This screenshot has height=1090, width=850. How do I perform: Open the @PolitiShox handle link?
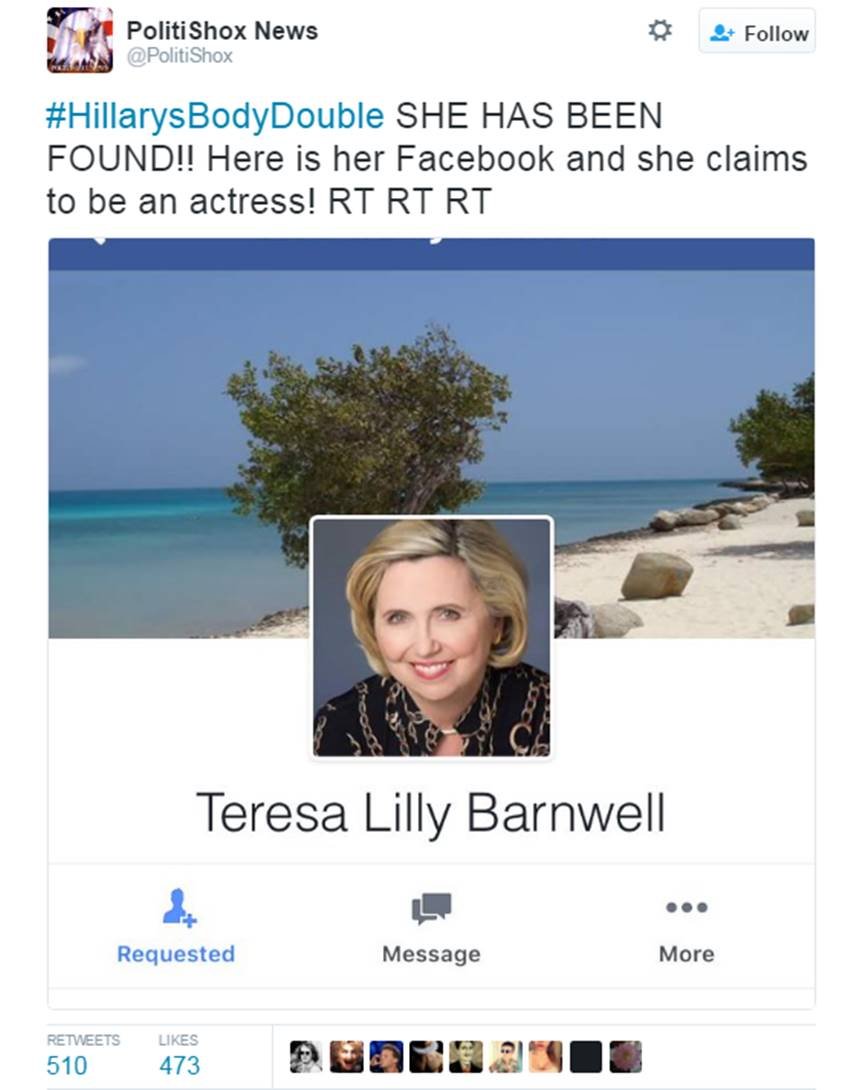click(179, 56)
